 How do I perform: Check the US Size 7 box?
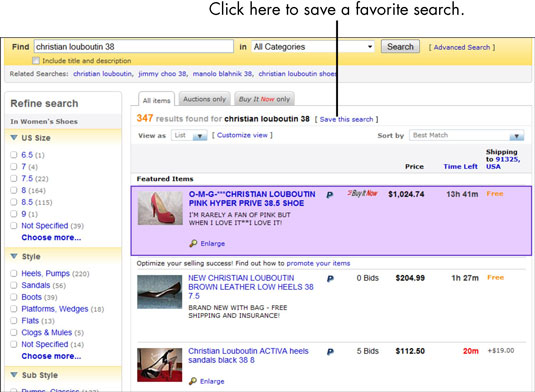coord(14,166)
